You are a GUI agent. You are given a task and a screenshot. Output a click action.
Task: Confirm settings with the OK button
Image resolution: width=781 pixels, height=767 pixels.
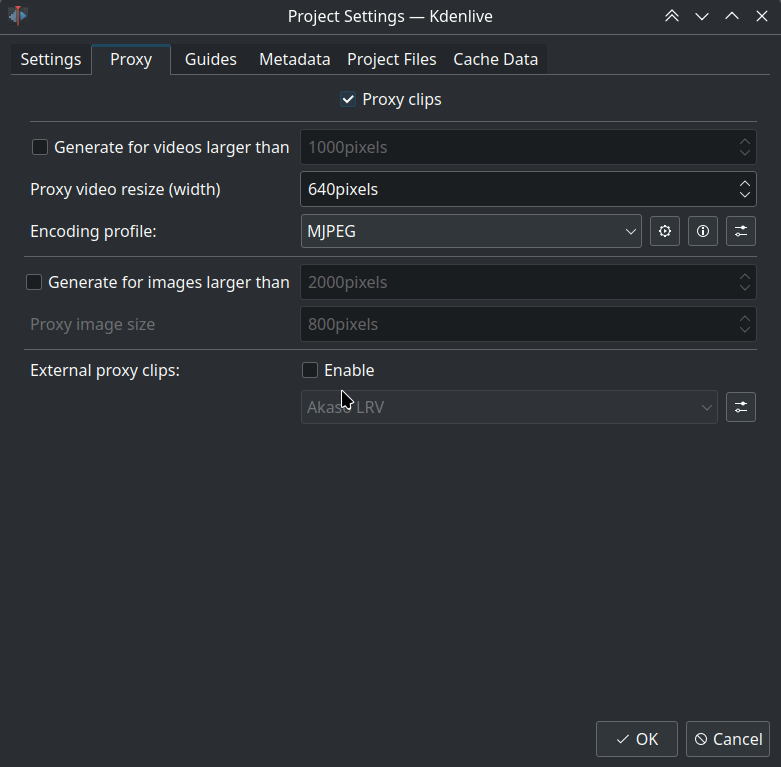point(637,739)
